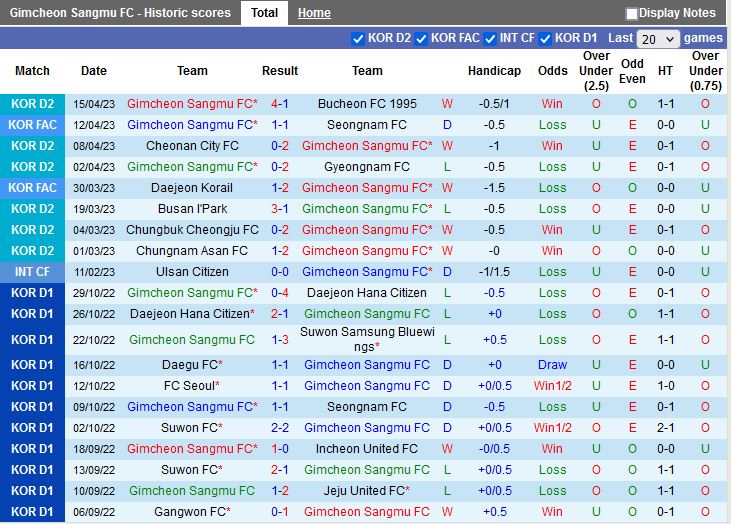Open the Last 20 games dropdown

click(x=658, y=39)
